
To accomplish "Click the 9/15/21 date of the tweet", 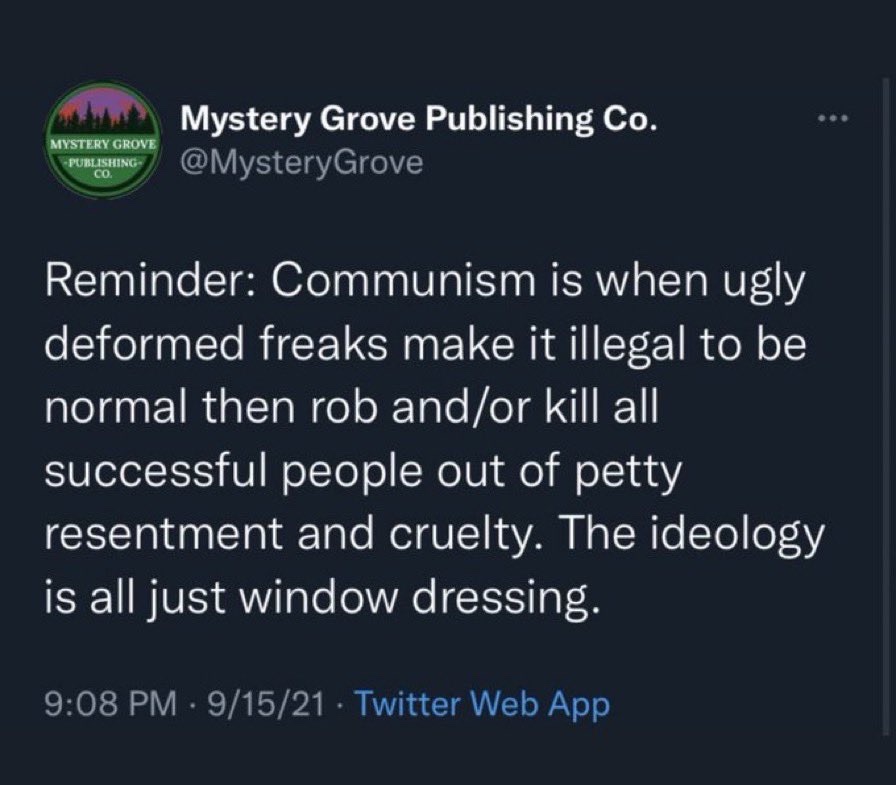I will point(266,703).
